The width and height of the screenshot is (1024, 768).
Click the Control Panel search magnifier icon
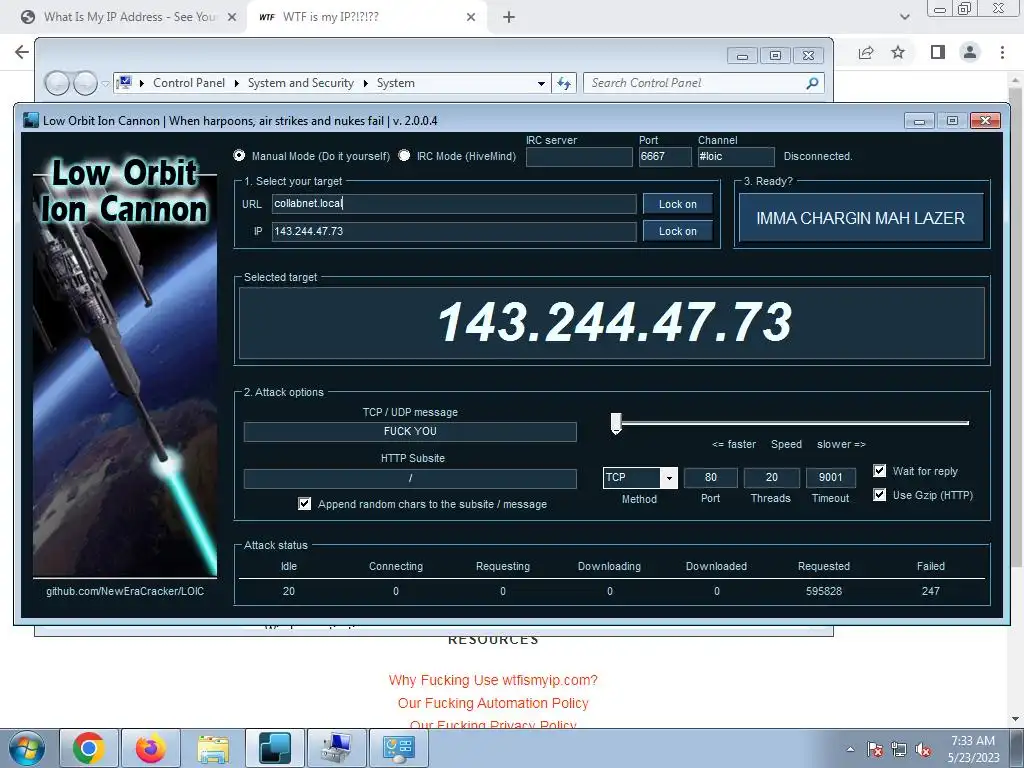tap(812, 83)
